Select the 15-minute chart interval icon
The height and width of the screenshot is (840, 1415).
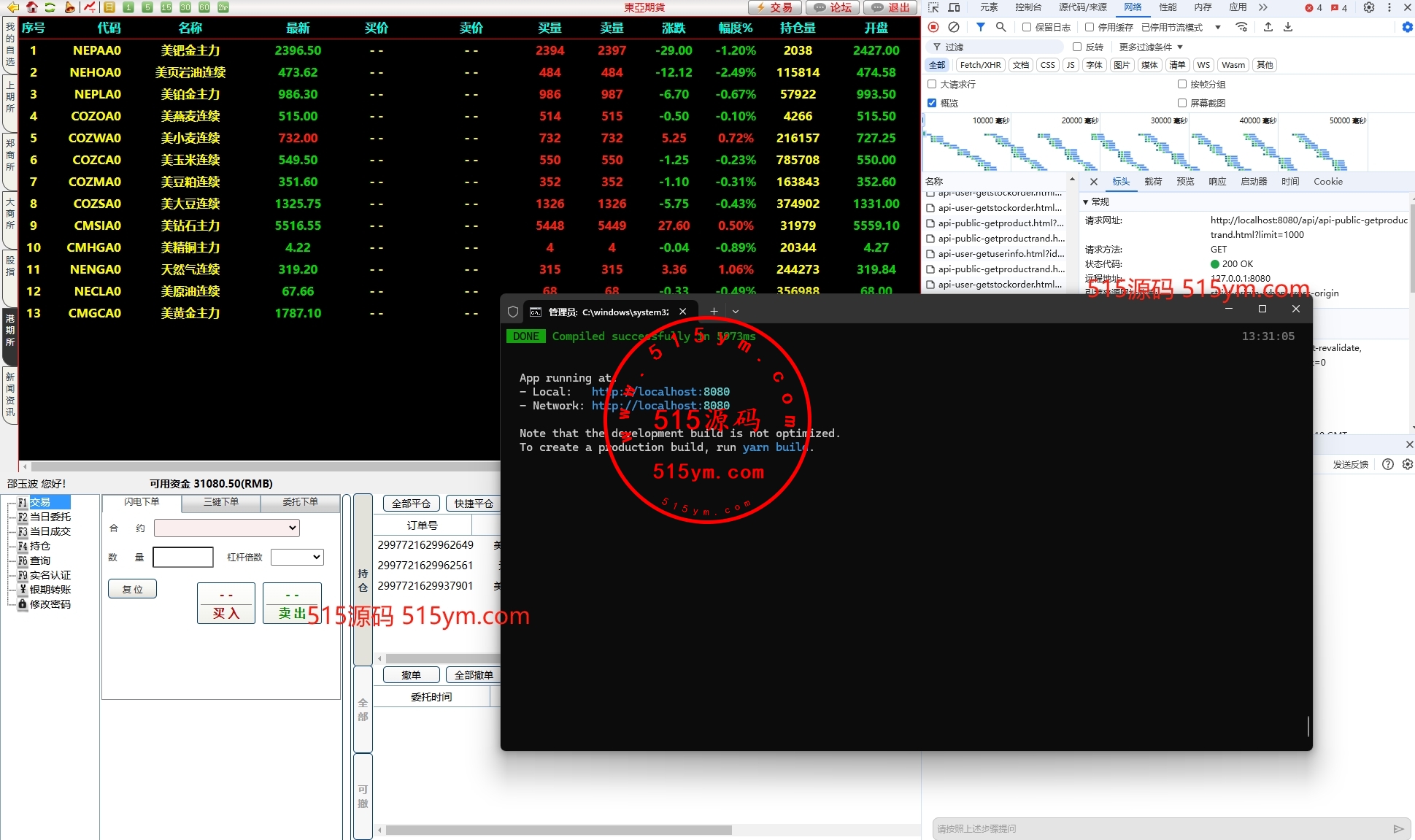[x=166, y=7]
